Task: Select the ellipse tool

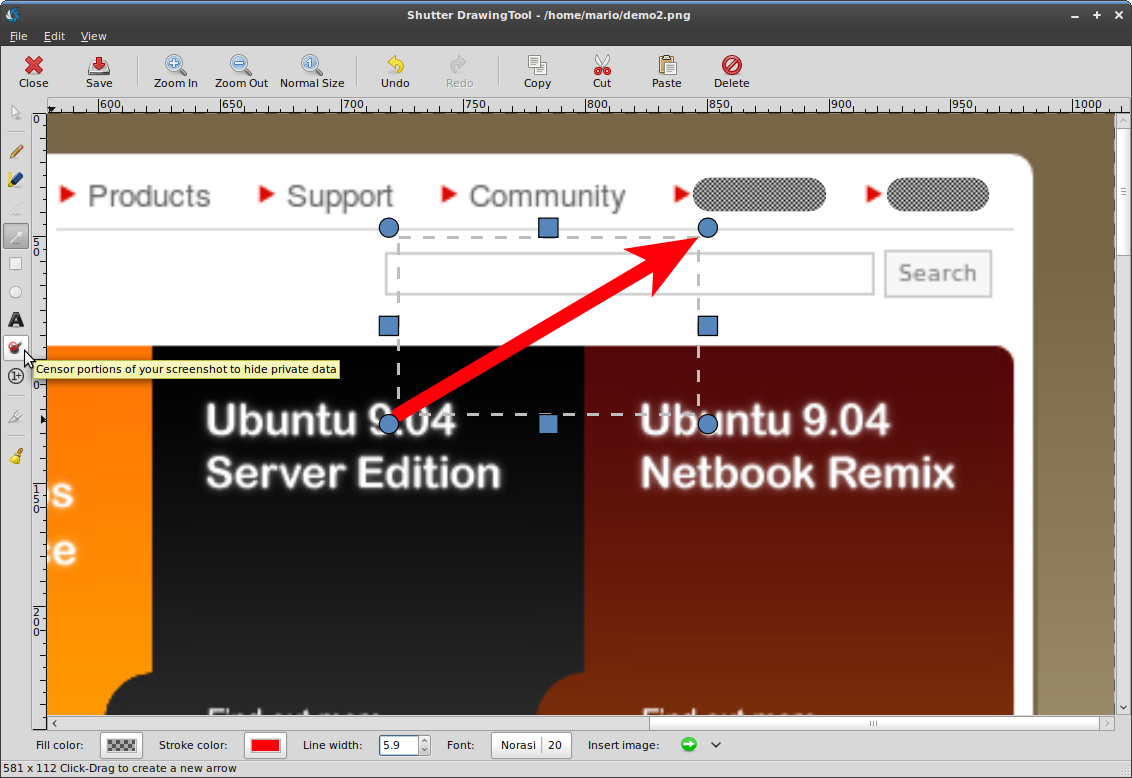Action: (x=16, y=292)
